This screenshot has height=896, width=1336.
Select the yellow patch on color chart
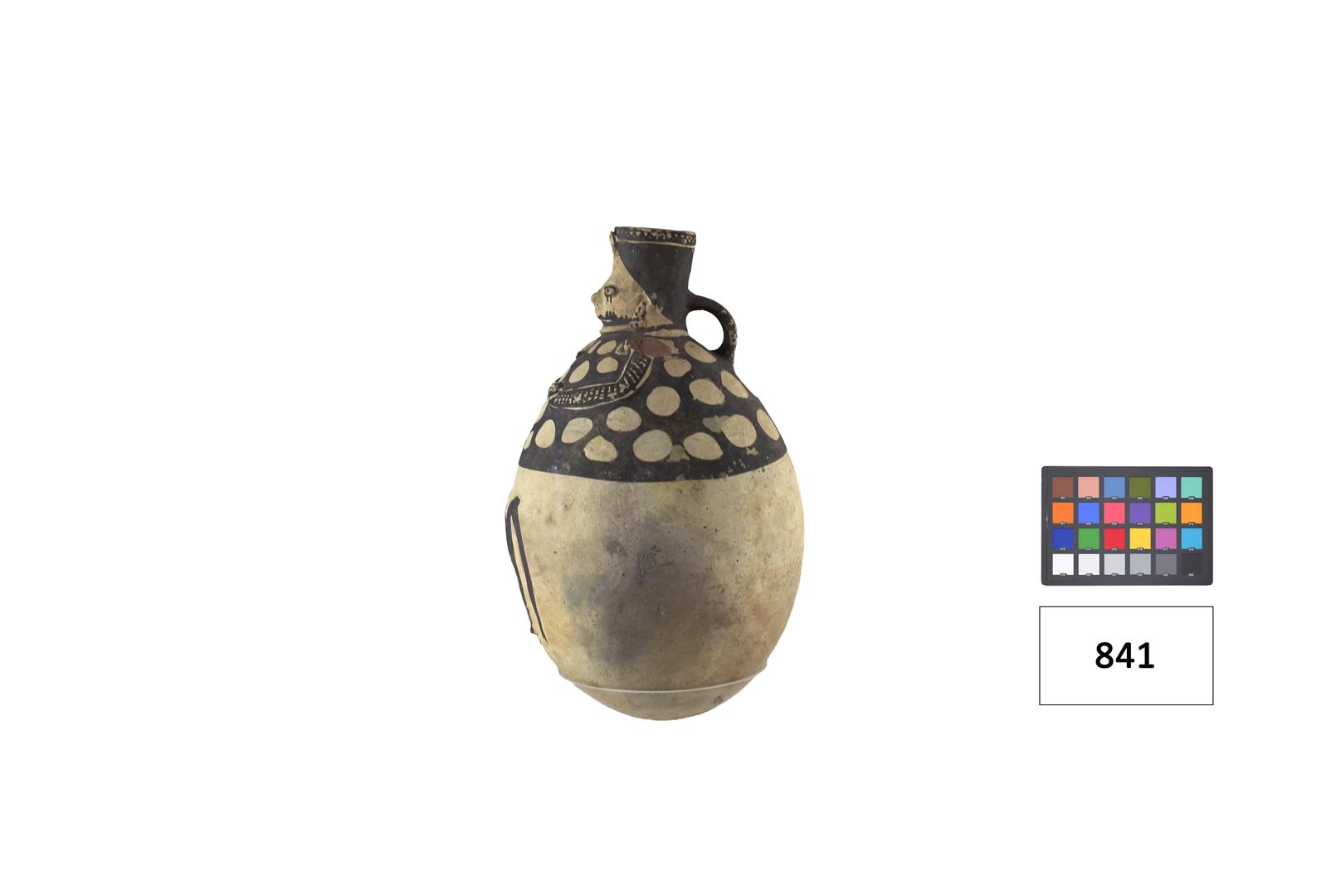coord(1140,538)
